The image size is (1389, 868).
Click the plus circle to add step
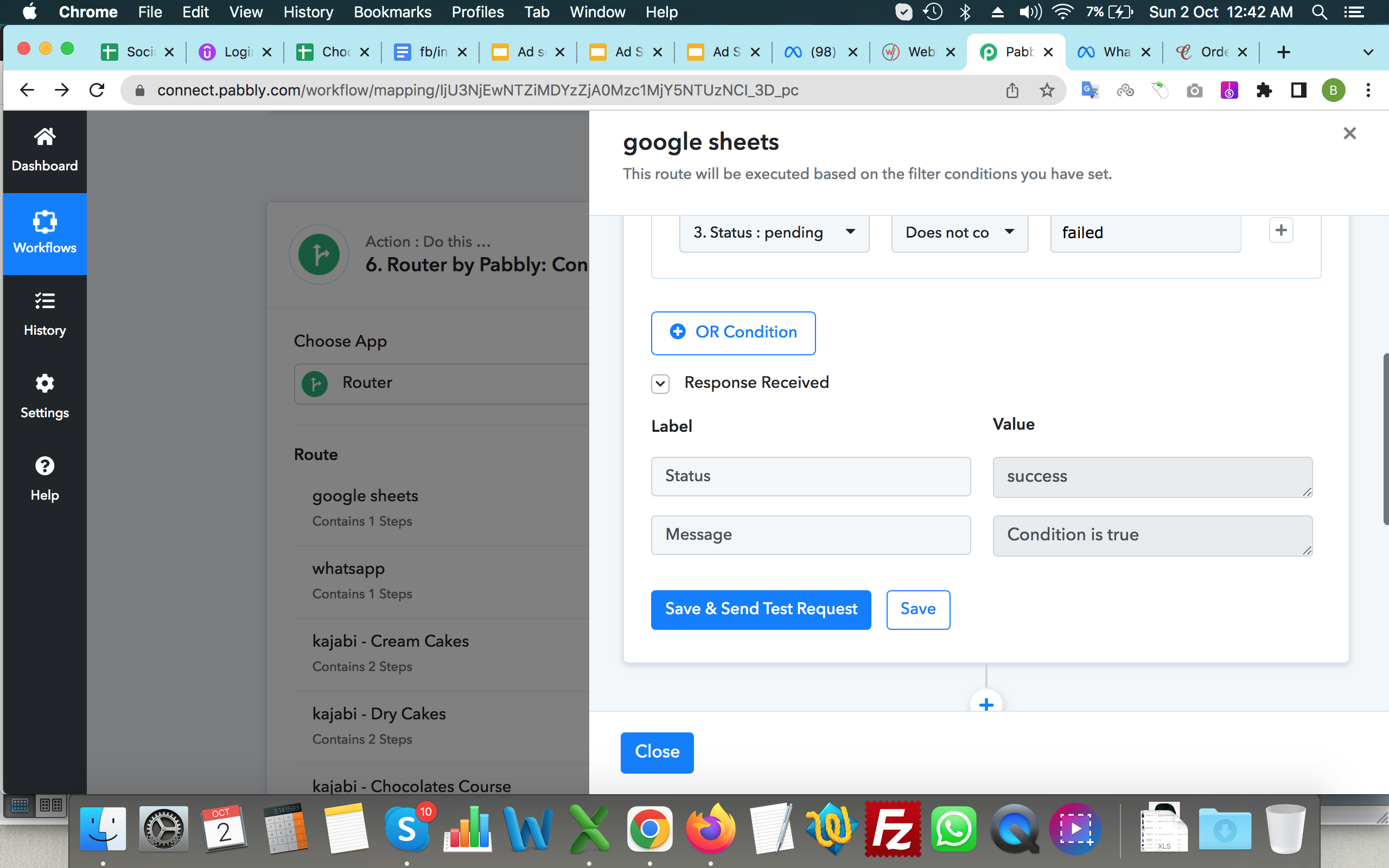(x=986, y=704)
